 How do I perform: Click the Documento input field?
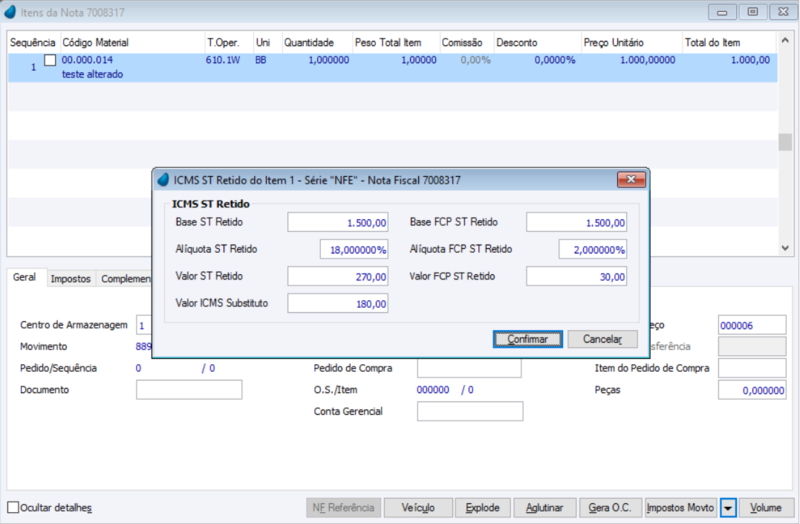pyautogui.click(x=189, y=390)
